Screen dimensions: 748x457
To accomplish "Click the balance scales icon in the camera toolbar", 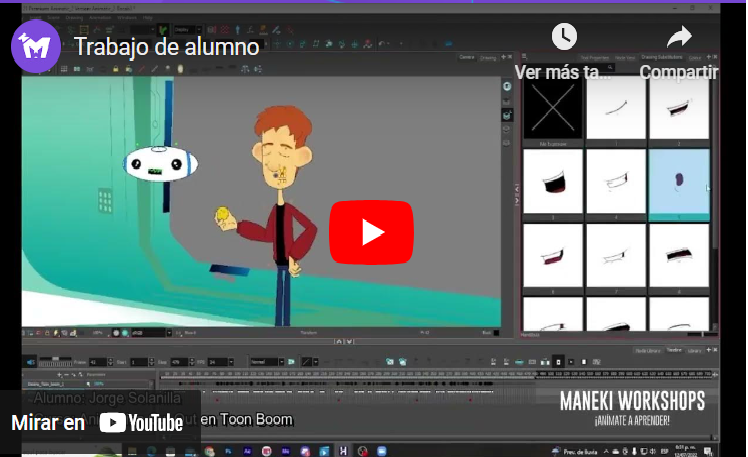I will click(245, 69).
